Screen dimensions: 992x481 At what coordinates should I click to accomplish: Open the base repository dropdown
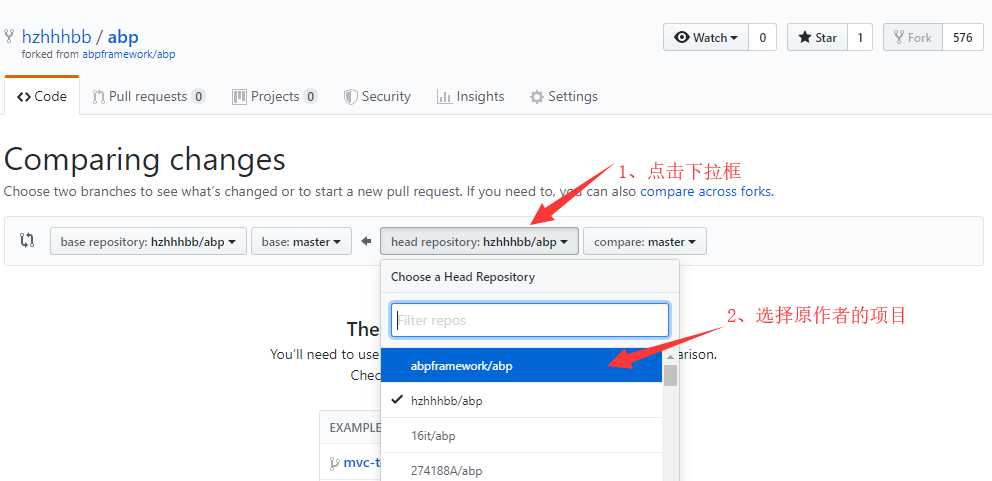(148, 241)
